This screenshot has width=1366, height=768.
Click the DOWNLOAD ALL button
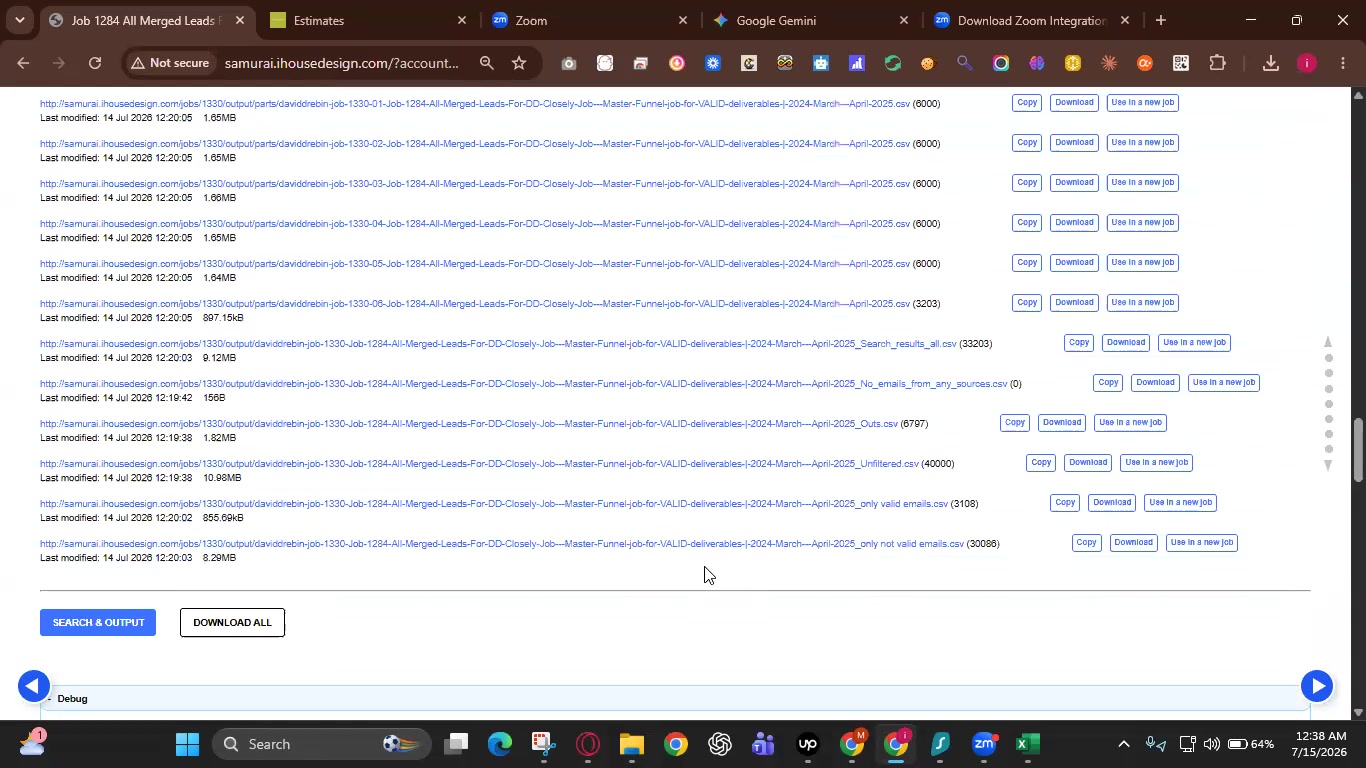tap(232, 622)
